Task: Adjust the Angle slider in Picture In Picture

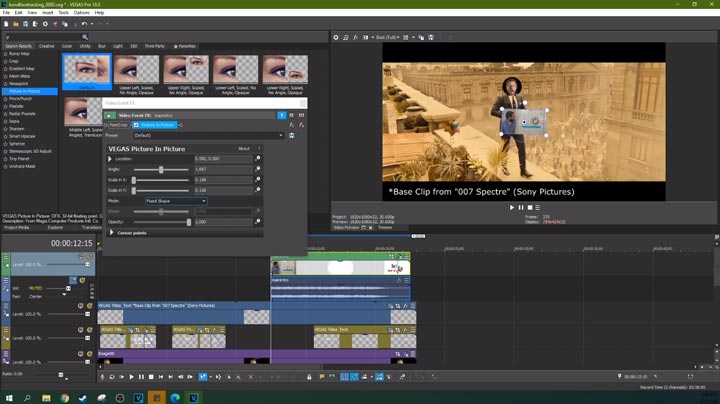Action: coord(161,169)
